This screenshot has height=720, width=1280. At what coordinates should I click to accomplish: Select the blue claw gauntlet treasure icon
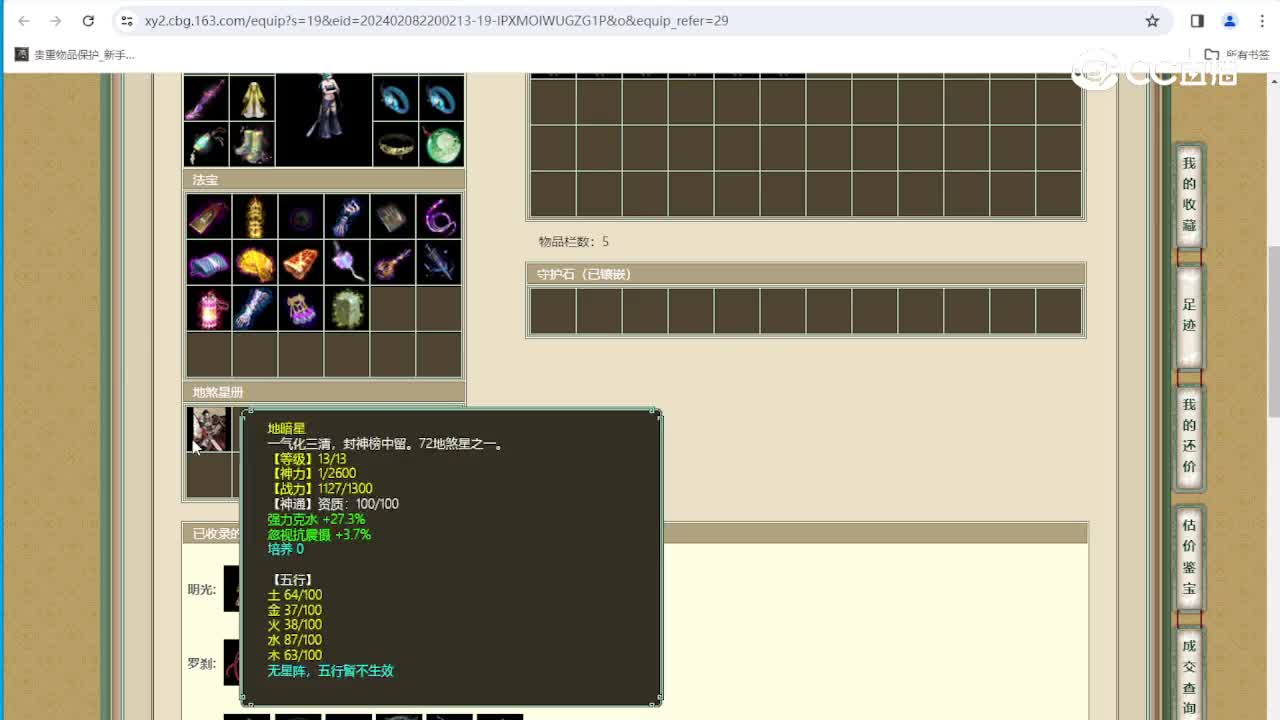[346, 216]
